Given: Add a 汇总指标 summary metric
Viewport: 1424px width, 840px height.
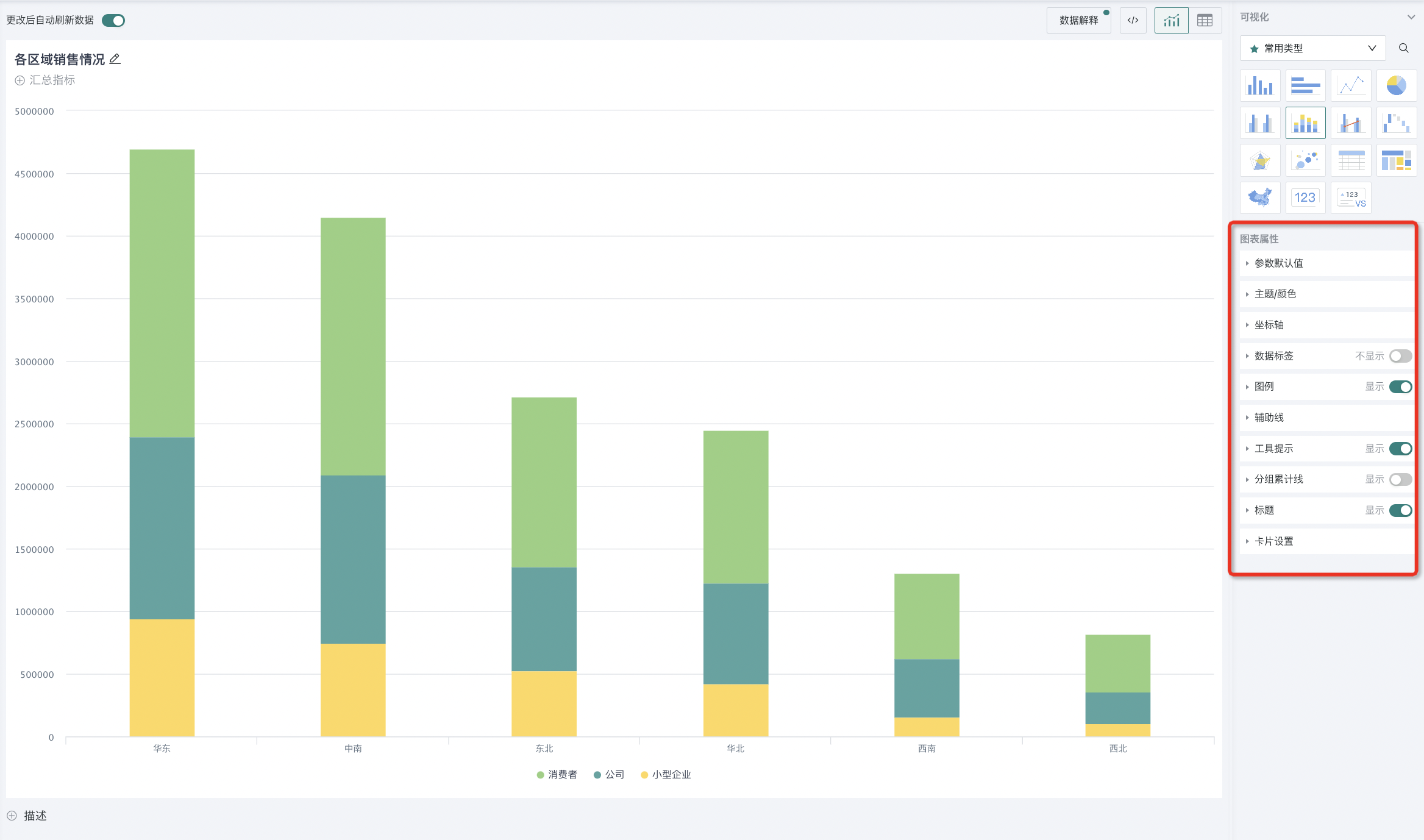Looking at the screenshot, I should (x=45, y=80).
